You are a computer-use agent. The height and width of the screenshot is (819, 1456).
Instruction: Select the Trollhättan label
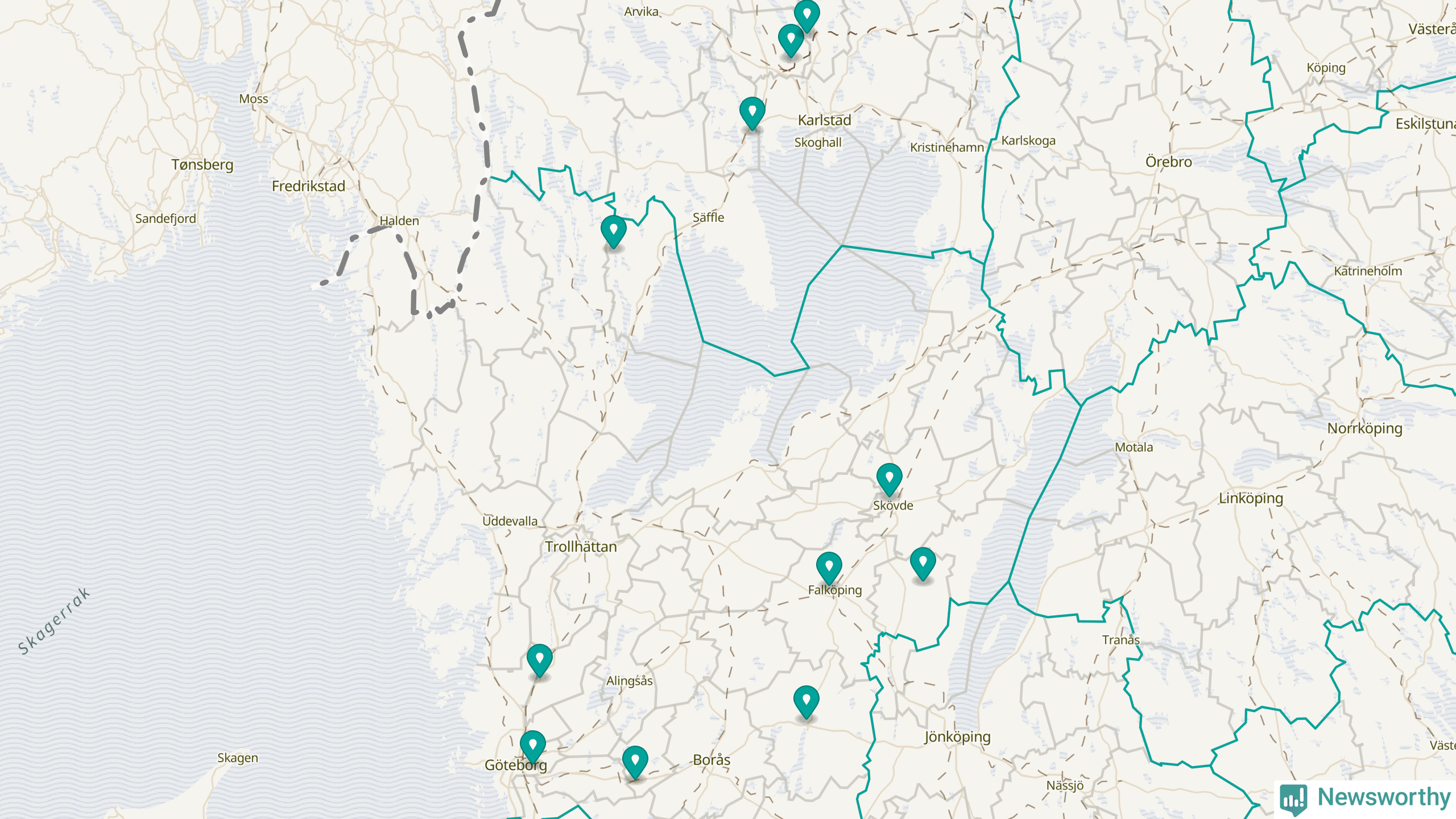[x=581, y=547]
